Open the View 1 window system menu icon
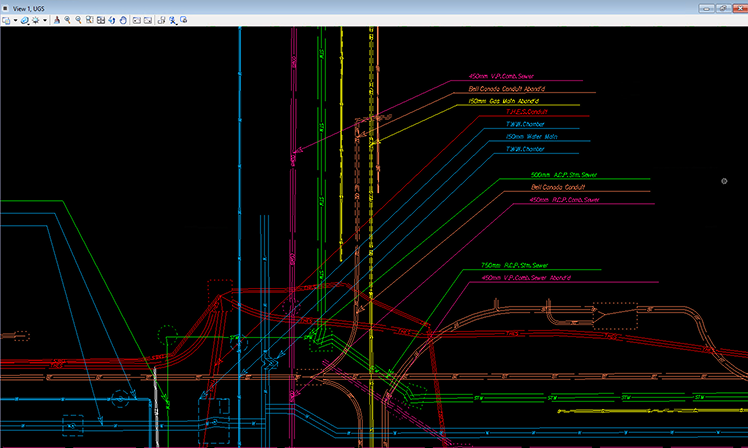Viewport: 748px width, 448px height. (6, 6)
